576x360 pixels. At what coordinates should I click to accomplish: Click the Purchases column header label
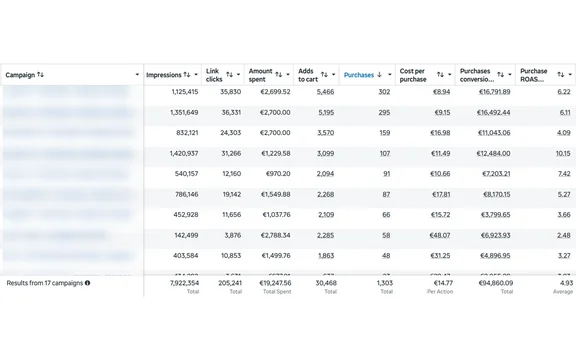coord(359,75)
